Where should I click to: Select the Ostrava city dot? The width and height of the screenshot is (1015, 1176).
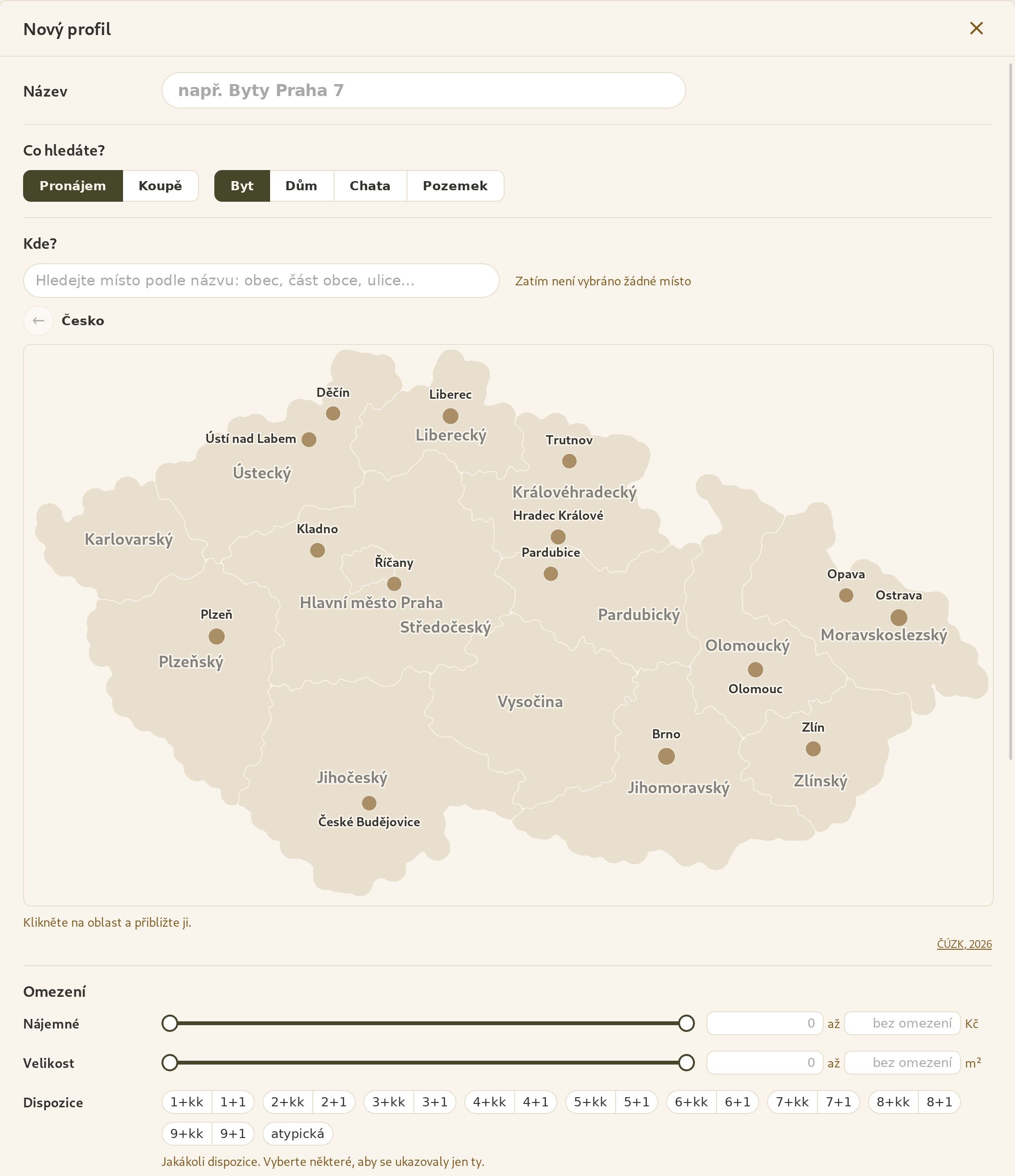point(898,617)
